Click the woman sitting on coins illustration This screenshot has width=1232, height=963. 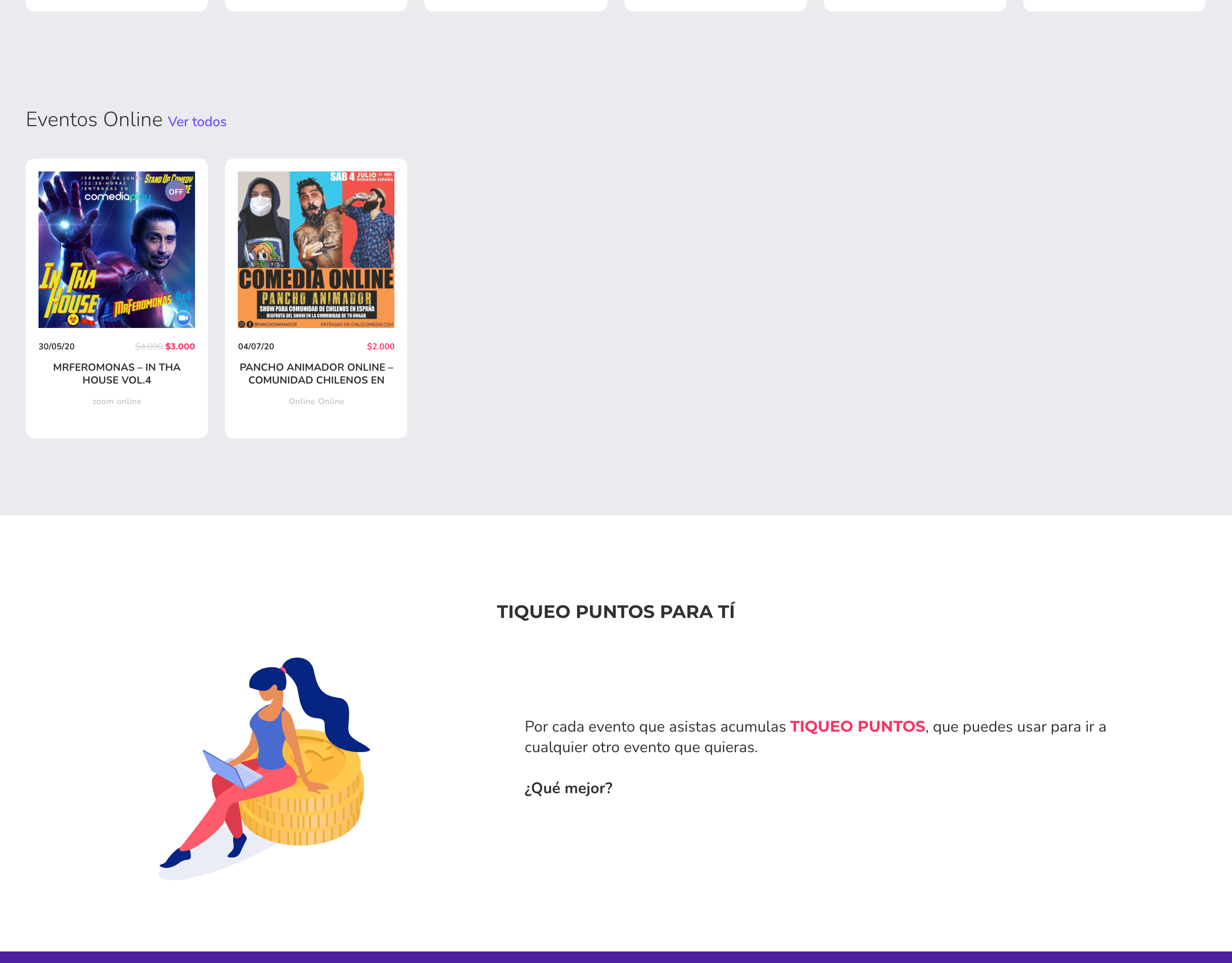(264, 768)
